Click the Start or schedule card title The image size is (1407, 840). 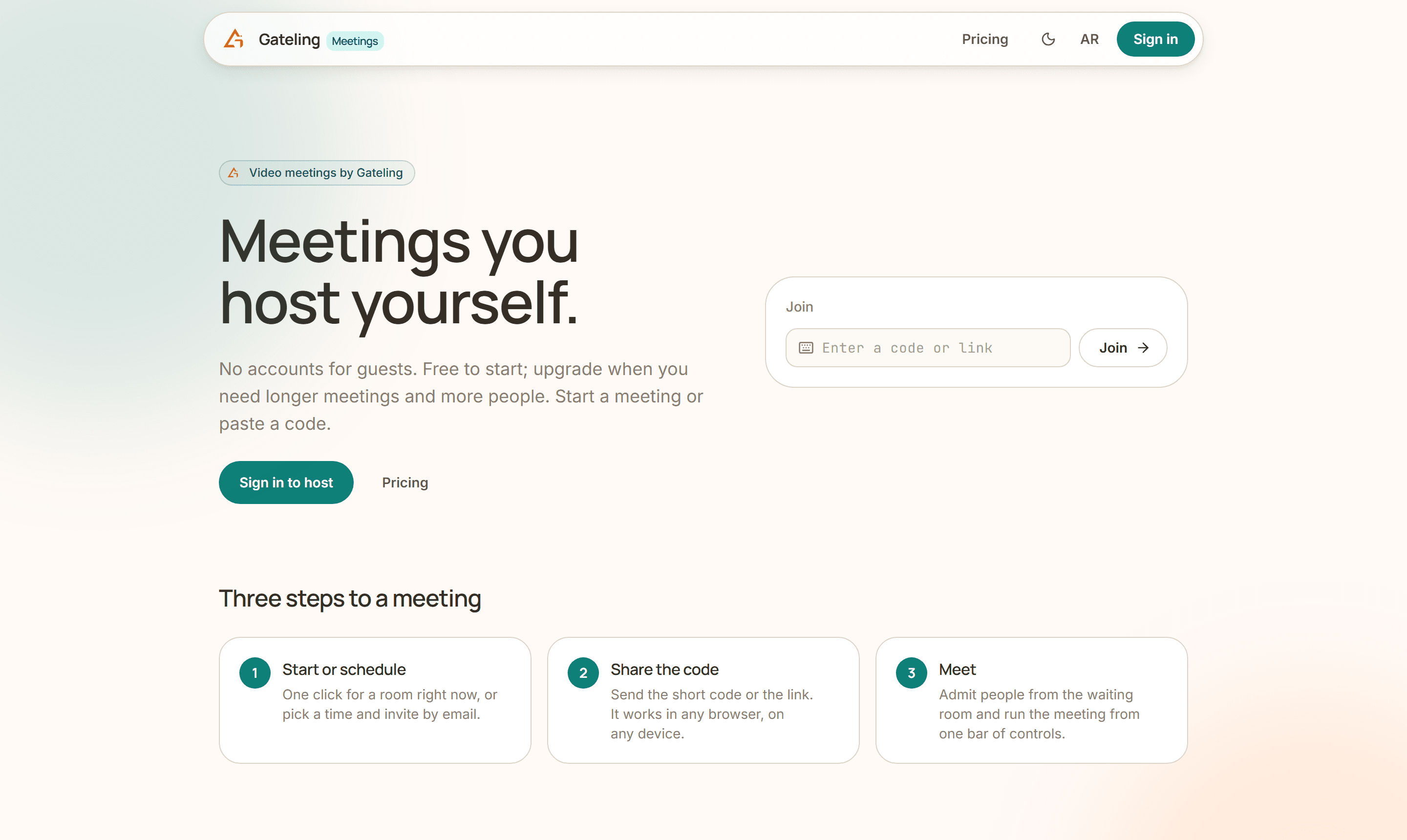coord(343,669)
